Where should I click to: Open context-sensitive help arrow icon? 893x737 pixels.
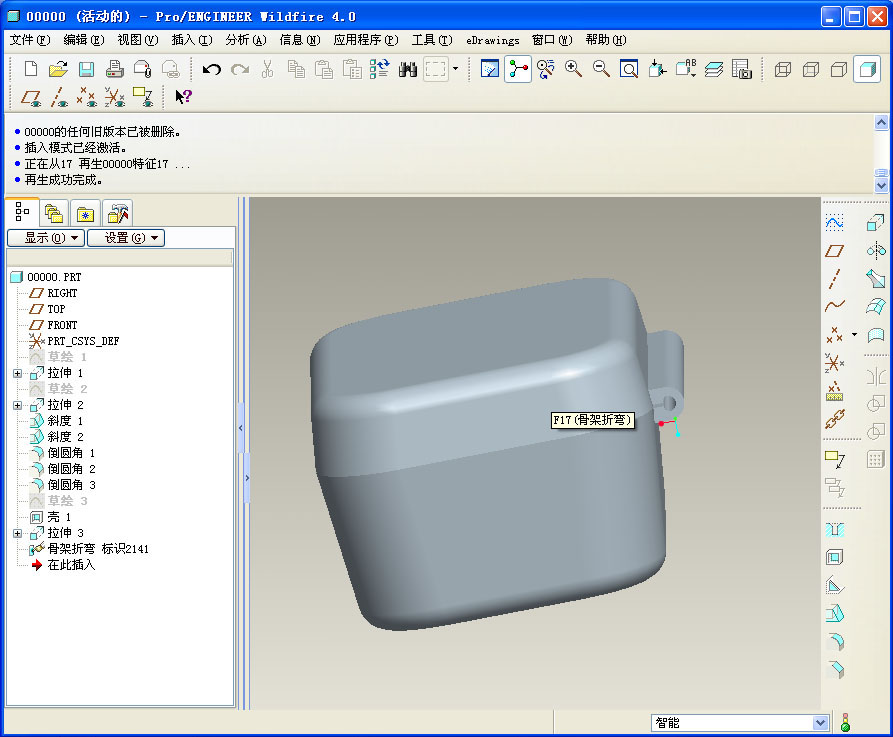183,97
